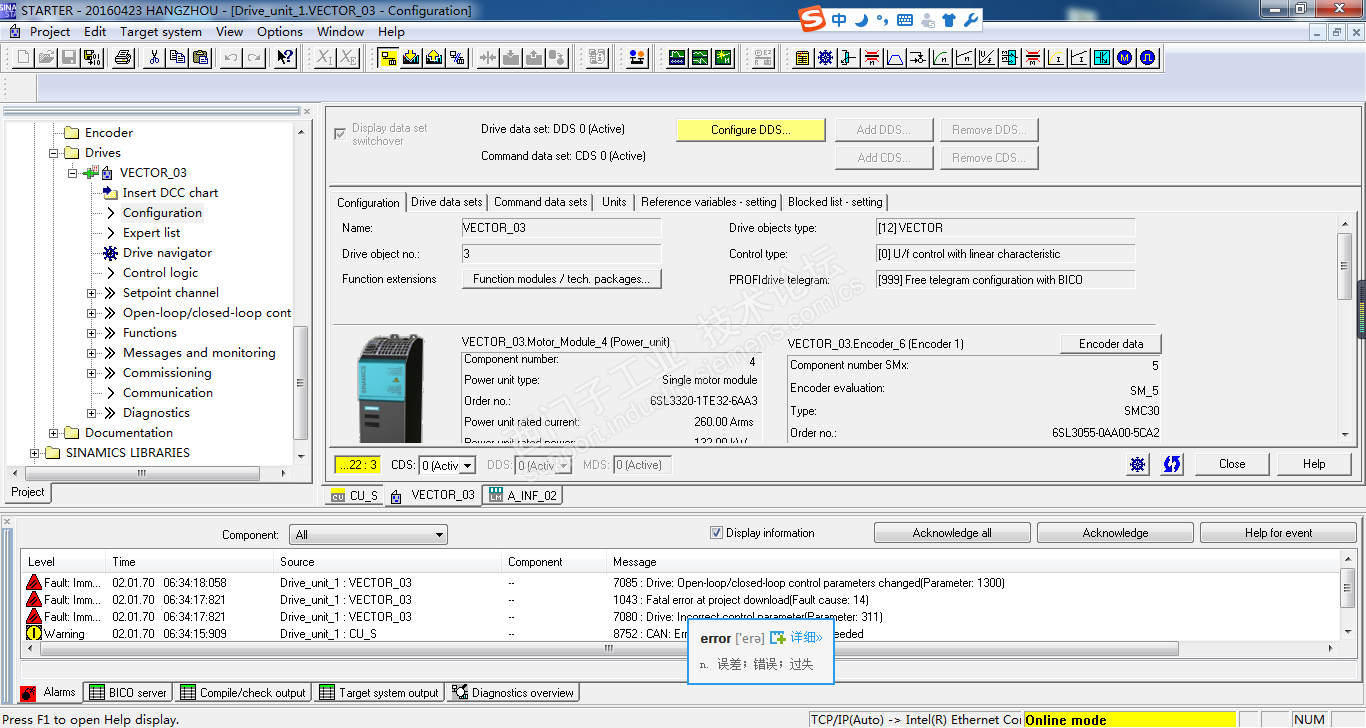Click the blue M motor toolbar icon
The height and width of the screenshot is (728, 1366).
[x=1124, y=58]
